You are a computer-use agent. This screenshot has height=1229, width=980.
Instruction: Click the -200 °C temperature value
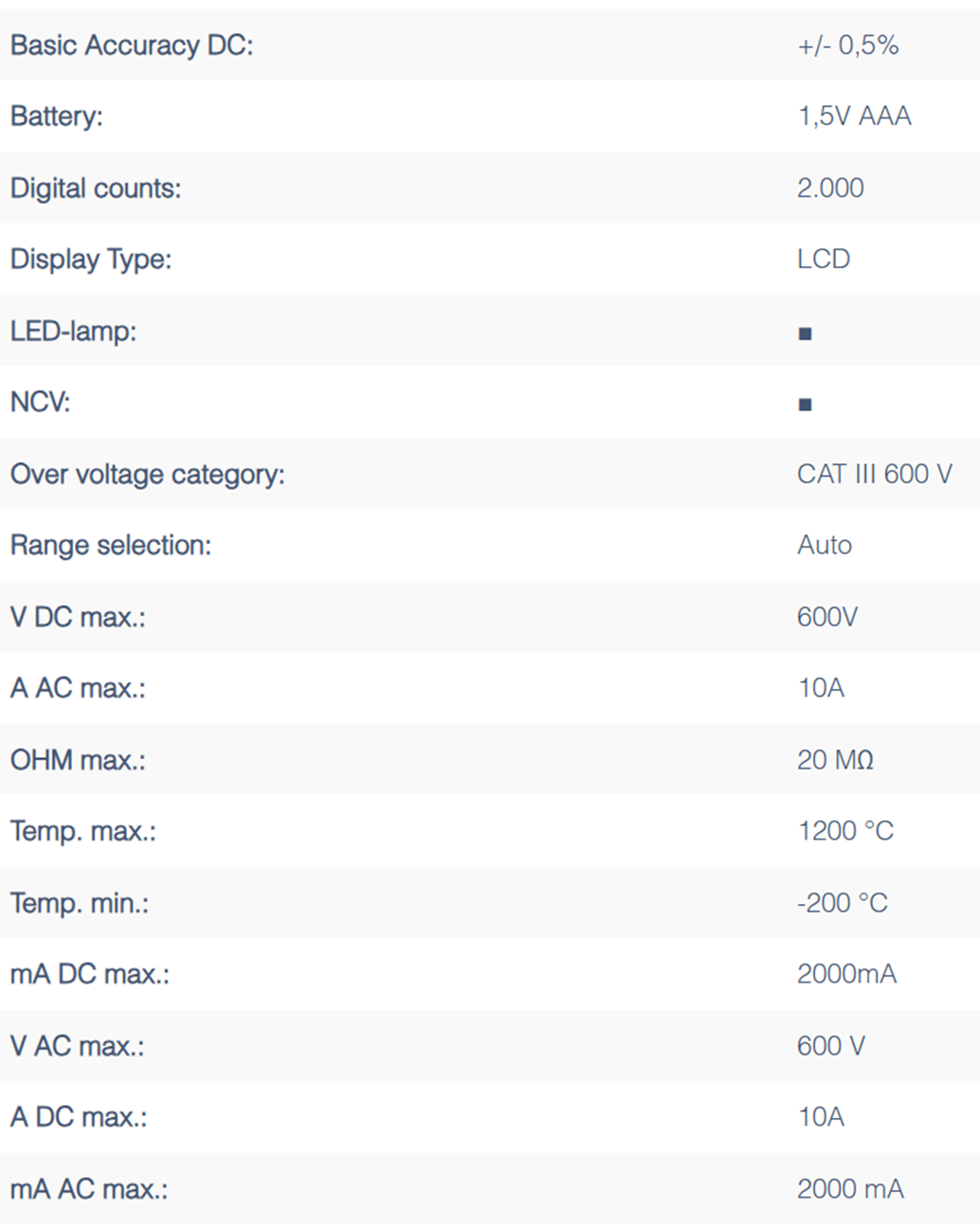click(x=842, y=903)
